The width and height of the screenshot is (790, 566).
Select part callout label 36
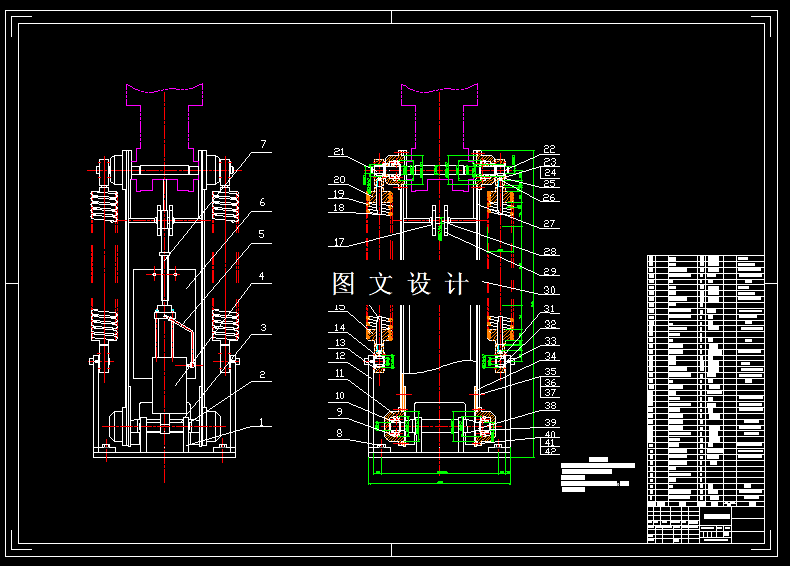[550, 383]
